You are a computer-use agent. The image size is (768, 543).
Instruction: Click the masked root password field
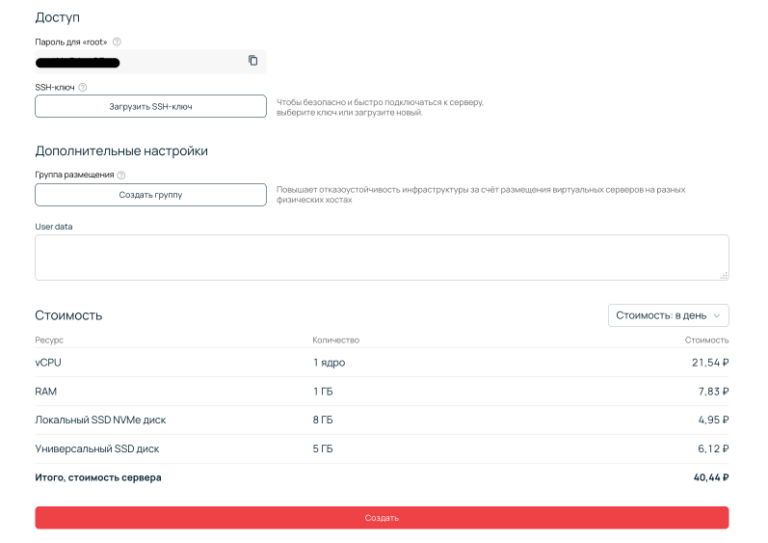pyautogui.click(x=140, y=62)
